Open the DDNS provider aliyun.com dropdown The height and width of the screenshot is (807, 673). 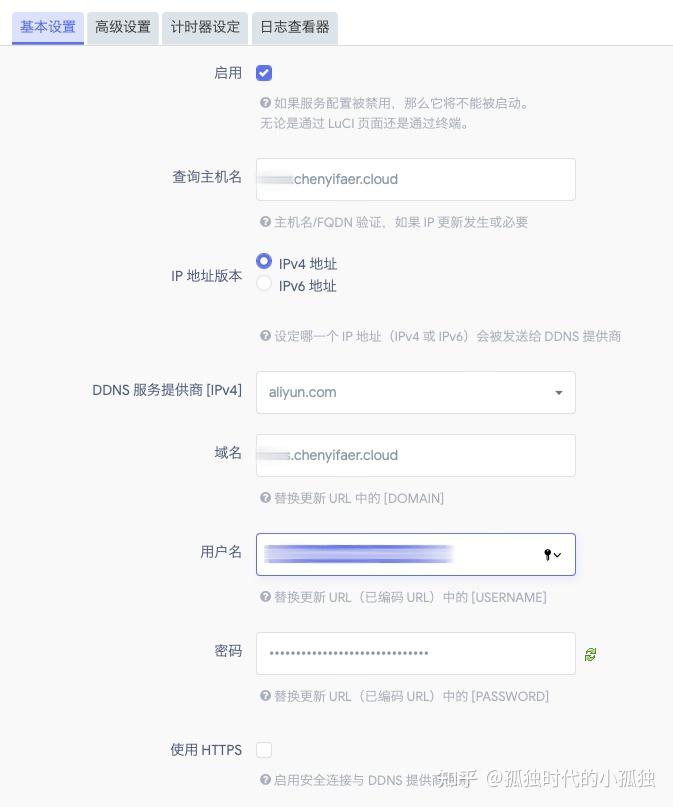[415, 392]
